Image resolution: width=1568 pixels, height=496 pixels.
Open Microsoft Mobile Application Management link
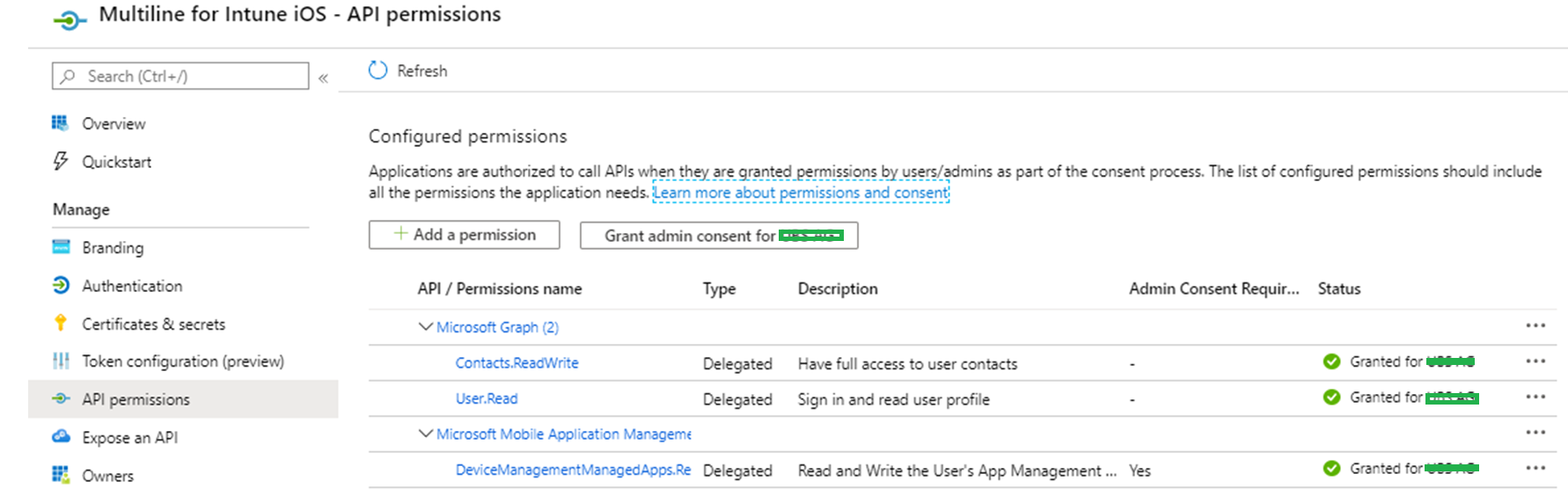563,434
